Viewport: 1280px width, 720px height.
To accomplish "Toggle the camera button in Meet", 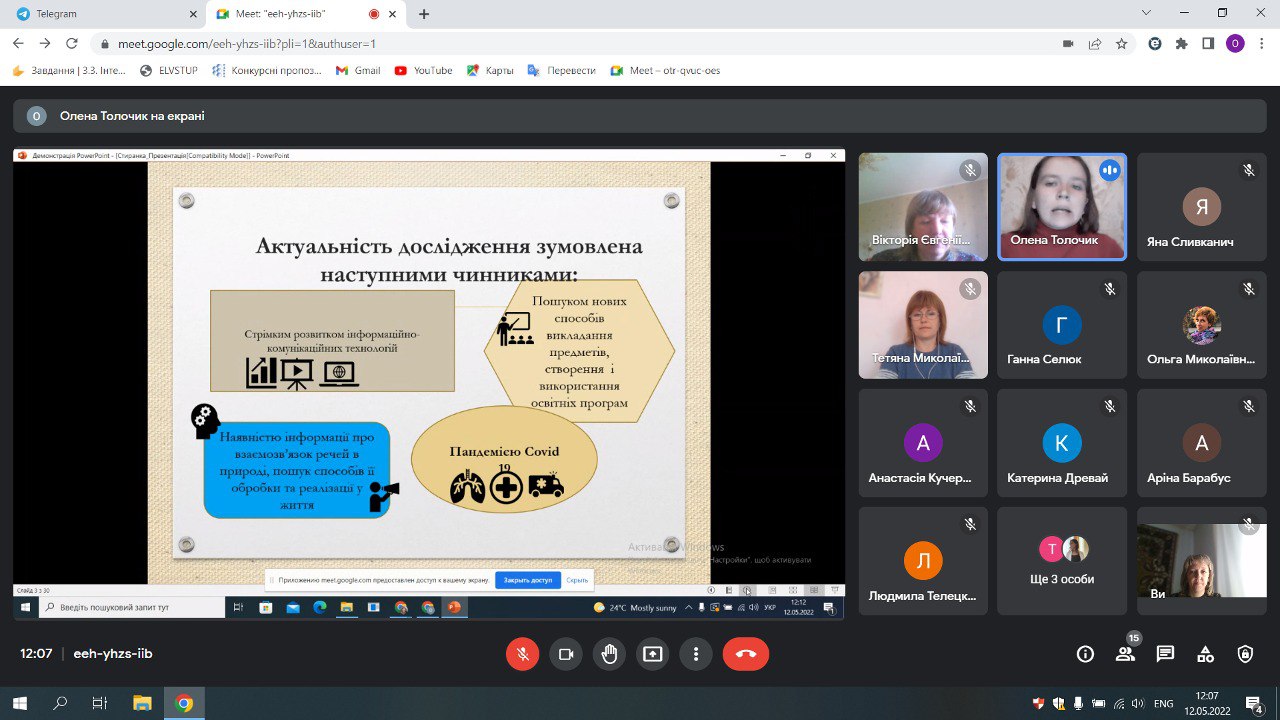I will [x=565, y=654].
